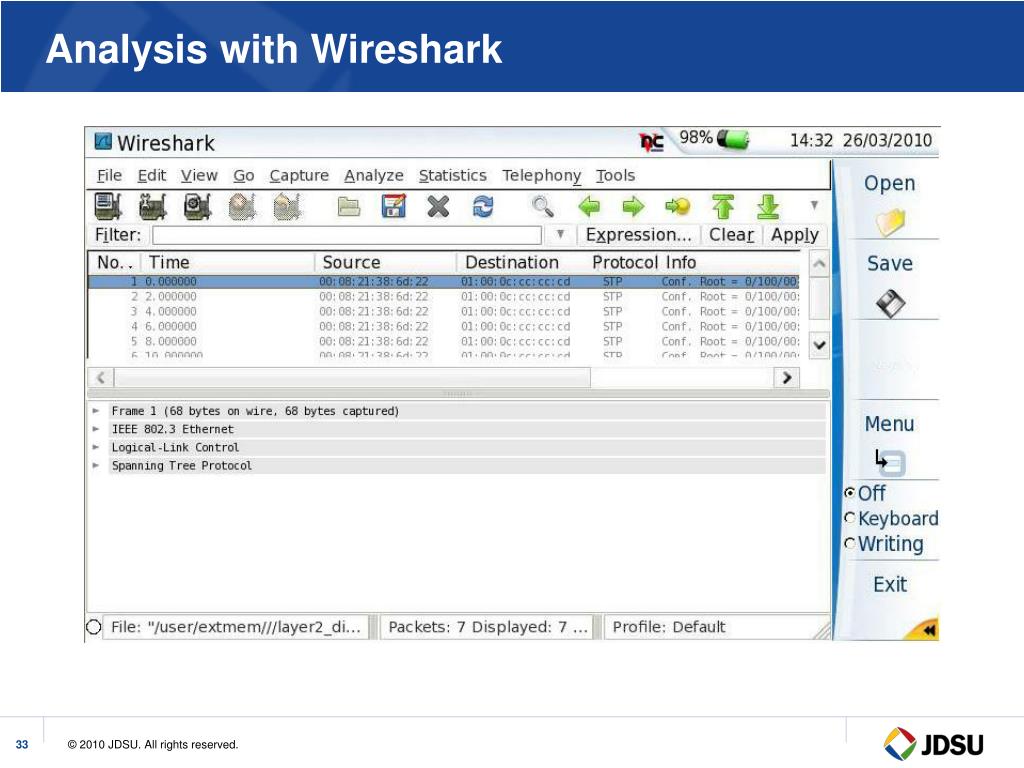Viewport: 1024px width, 768px height.
Task: Expand the IEEE 802.3 Ethernet tree
Action: tap(96, 429)
